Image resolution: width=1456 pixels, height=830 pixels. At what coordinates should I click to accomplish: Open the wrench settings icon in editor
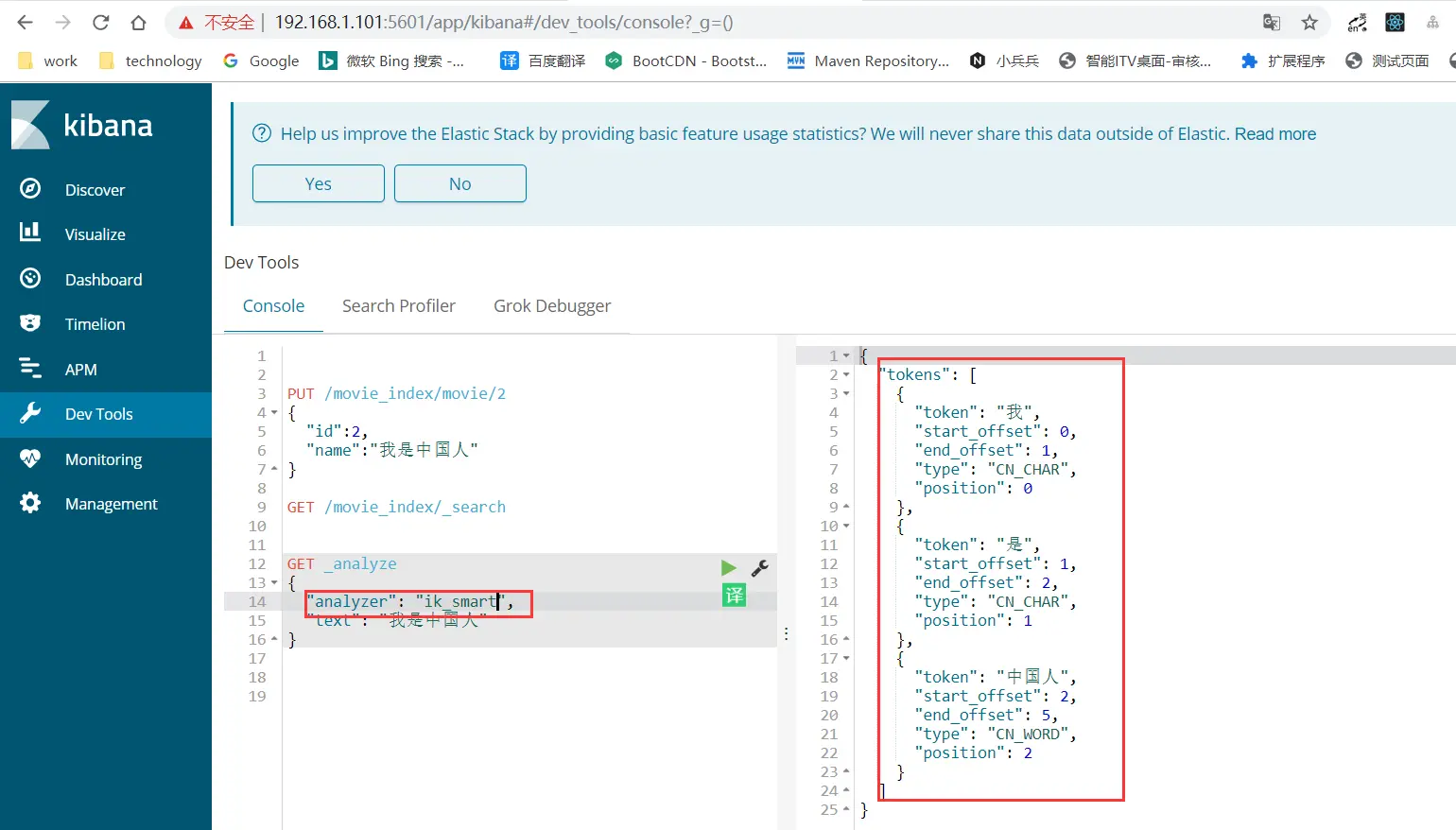pyautogui.click(x=759, y=568)
